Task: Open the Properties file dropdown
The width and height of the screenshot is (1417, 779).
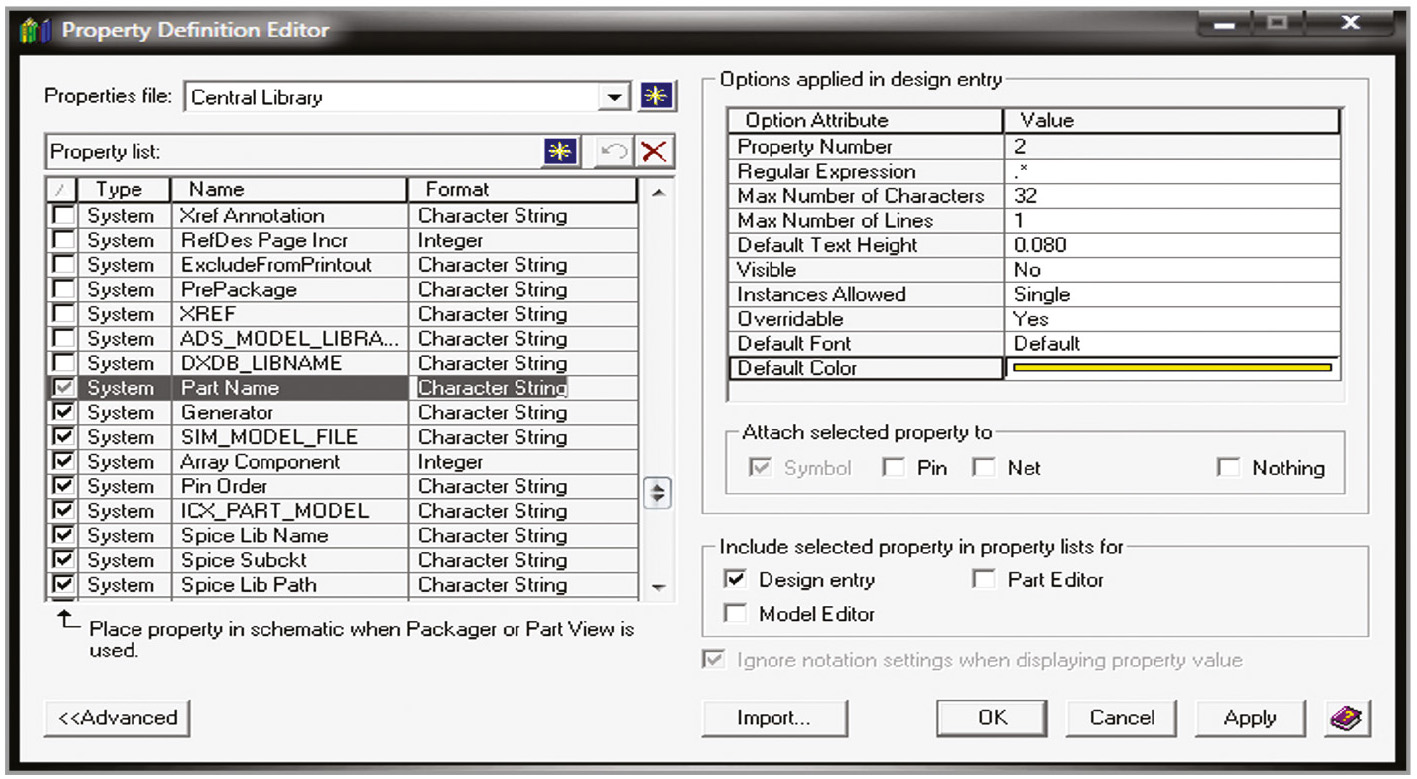Action: [614, 97]
